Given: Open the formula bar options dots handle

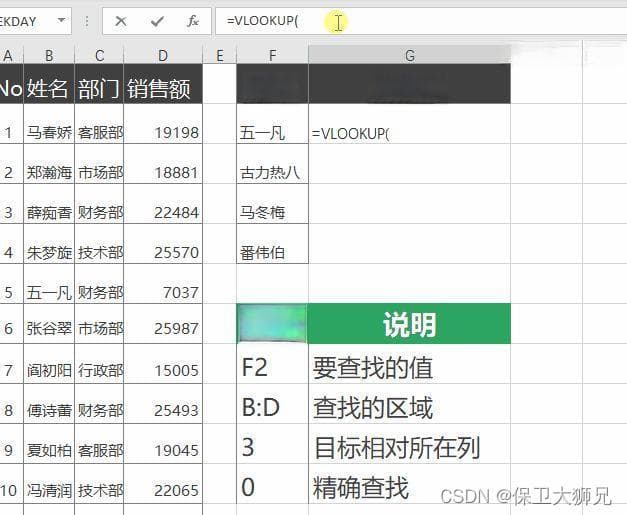Looking at the screenshot, I should click(86, 21).
